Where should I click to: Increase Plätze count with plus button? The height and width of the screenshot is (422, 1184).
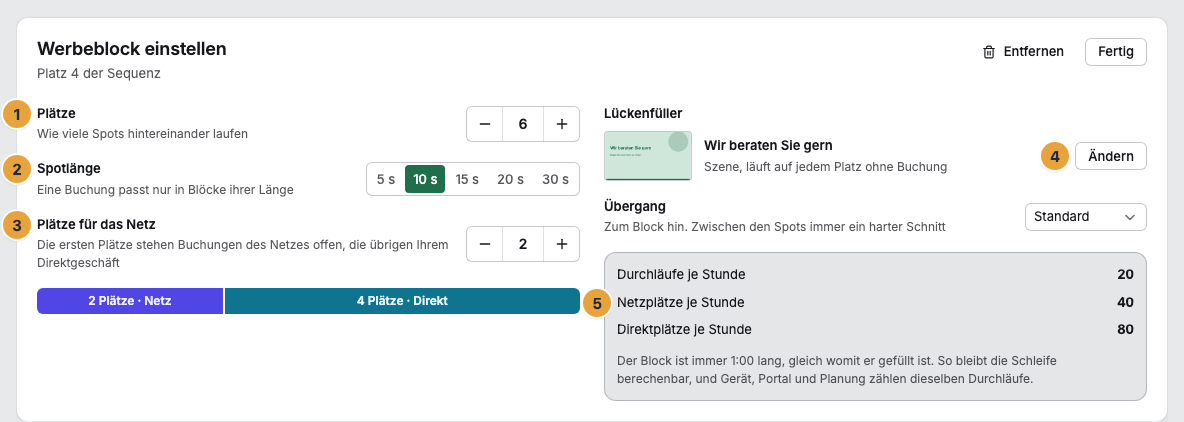pos(561,124)
